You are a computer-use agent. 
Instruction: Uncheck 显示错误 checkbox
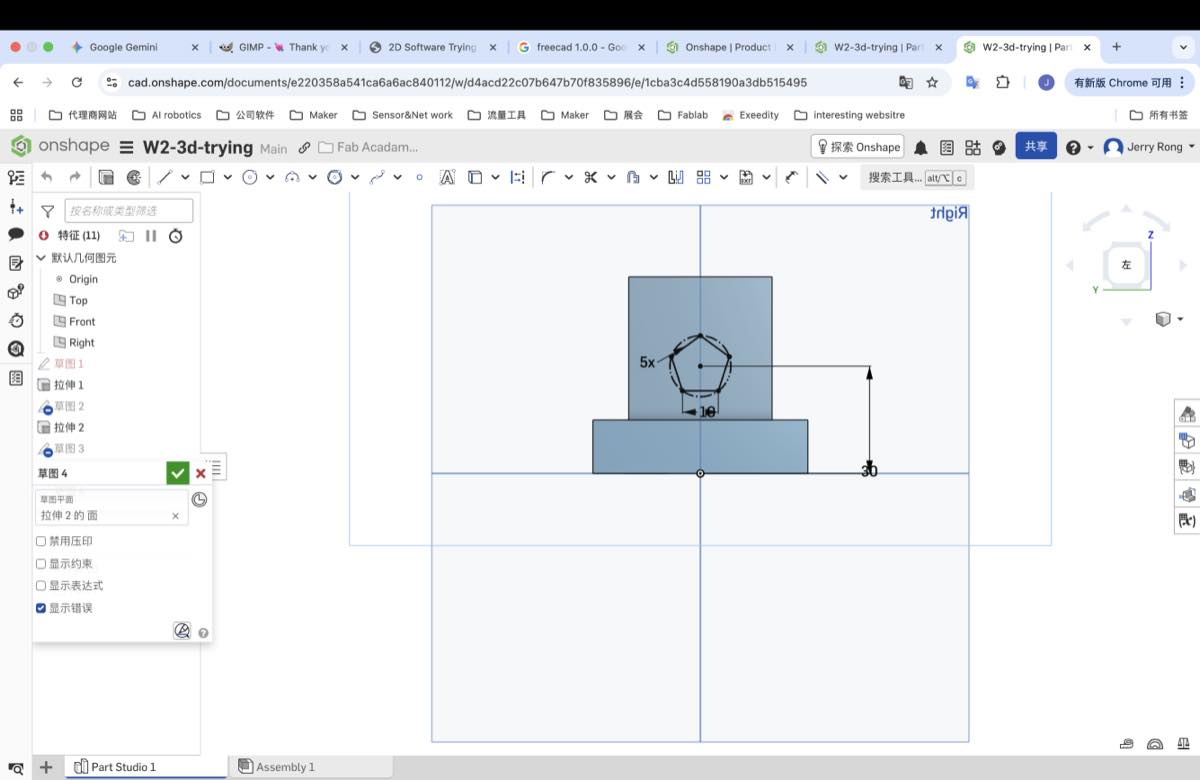click(41, 608)
